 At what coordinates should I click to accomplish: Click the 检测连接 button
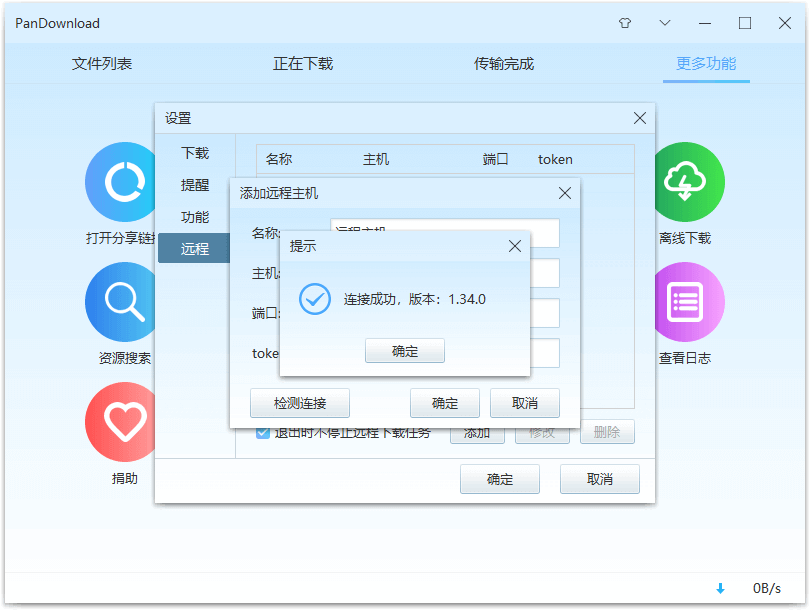[x=300, y=403]
